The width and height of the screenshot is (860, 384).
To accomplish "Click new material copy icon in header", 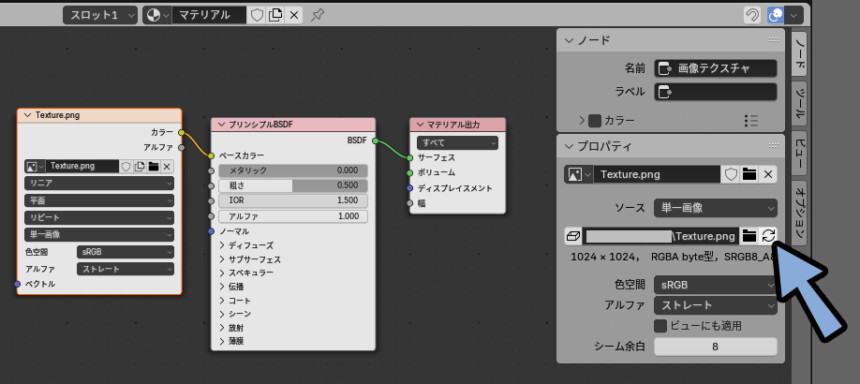I will click(275, 15).
